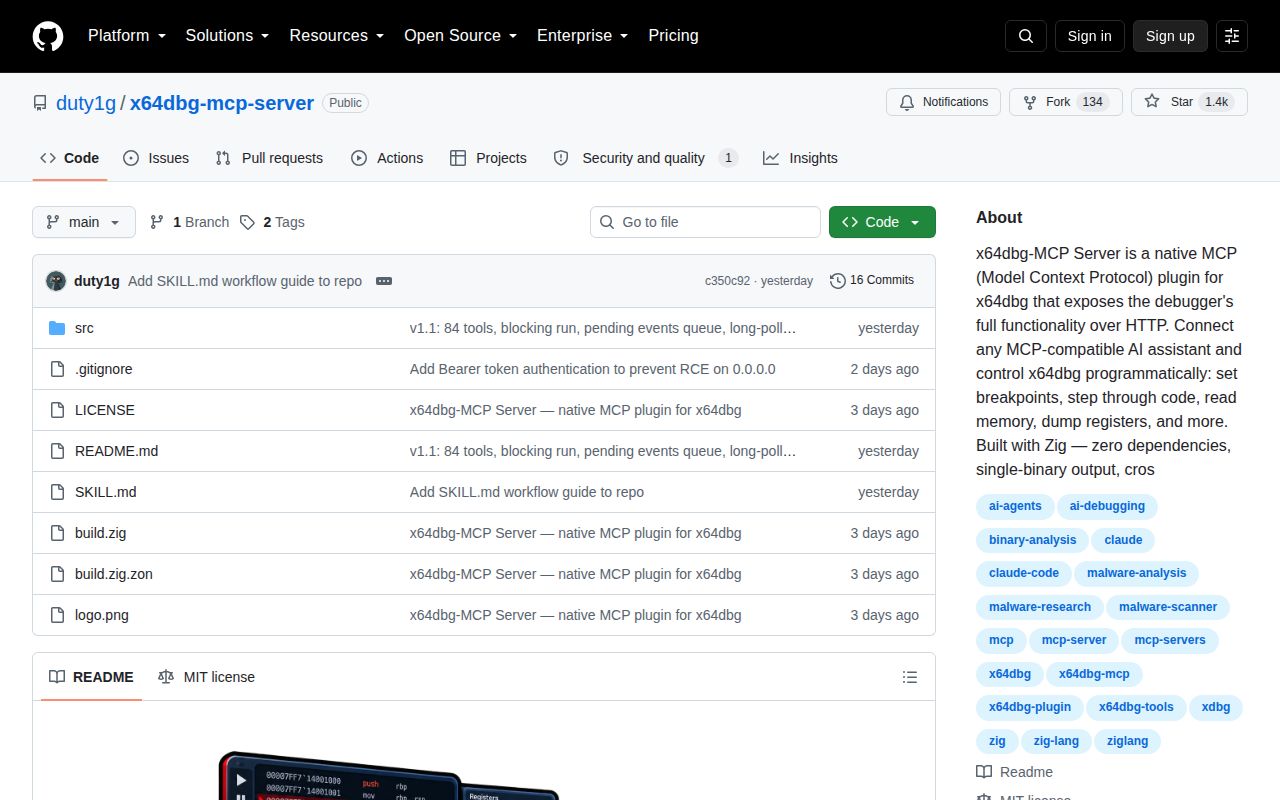Select the MIT license tab
The image size is (1280, 800).
click(206, 677)
